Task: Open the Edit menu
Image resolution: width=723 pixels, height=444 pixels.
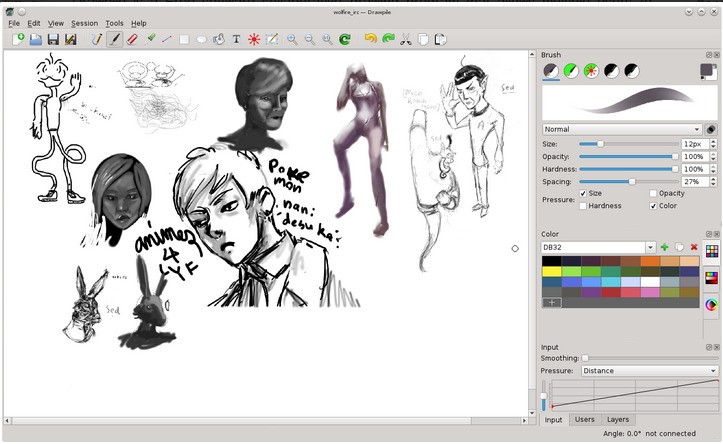Action: (x=34, y=23)
